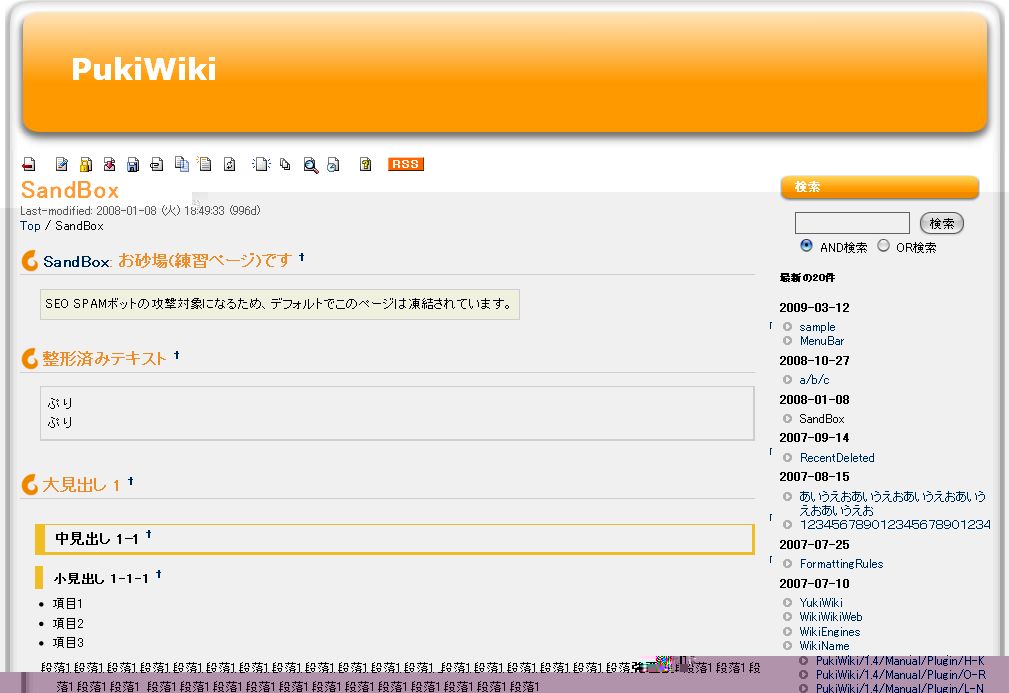Open the FormattingRules link in sidebar
1009x693 pixels.
coord(841,564)
